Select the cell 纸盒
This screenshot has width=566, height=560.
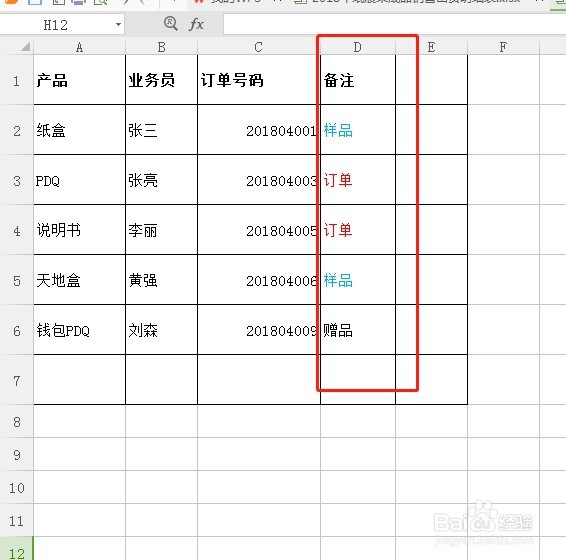79,130
